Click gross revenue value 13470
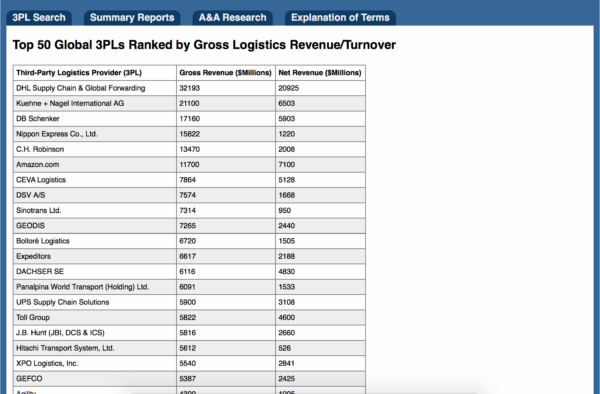The image size is (600, 394). click(x=190, y=149)
